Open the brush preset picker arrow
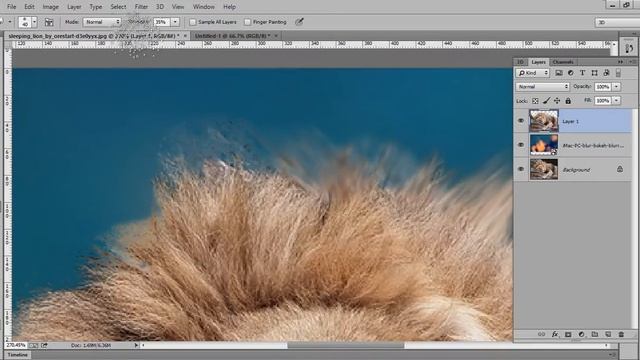Viewport: 640px width, 360px height. click(x=34, y=22)
